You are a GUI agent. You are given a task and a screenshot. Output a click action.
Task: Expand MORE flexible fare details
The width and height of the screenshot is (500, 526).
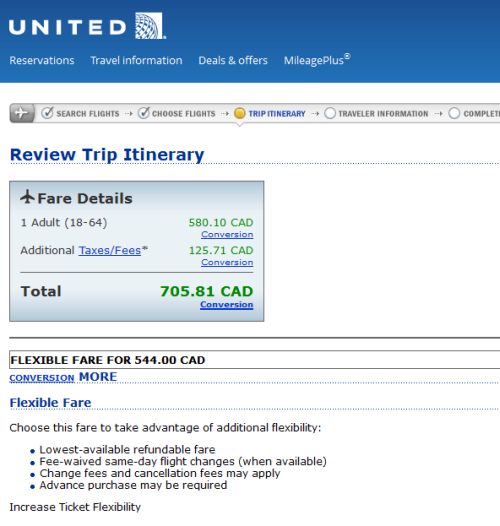pos(98,377)
